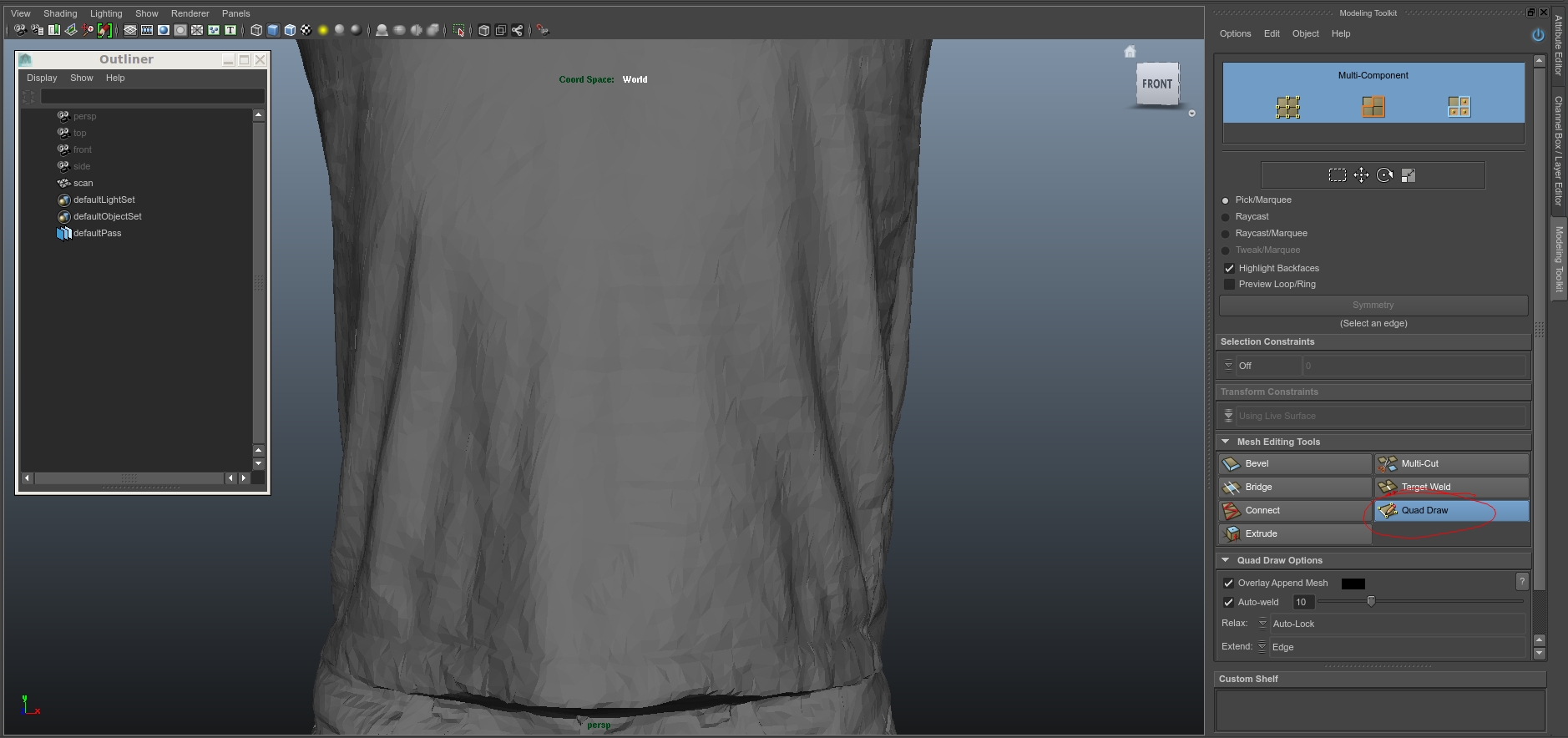Screen dimensions: 1568x738
Task: Toggle the gate mask icon
Action: 180,30
